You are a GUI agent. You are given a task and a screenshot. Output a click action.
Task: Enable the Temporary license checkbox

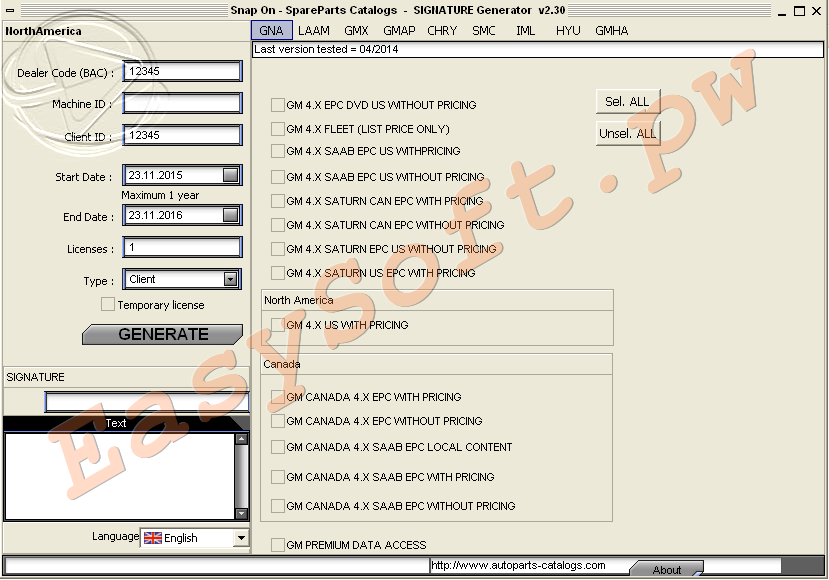click(108, 305)
